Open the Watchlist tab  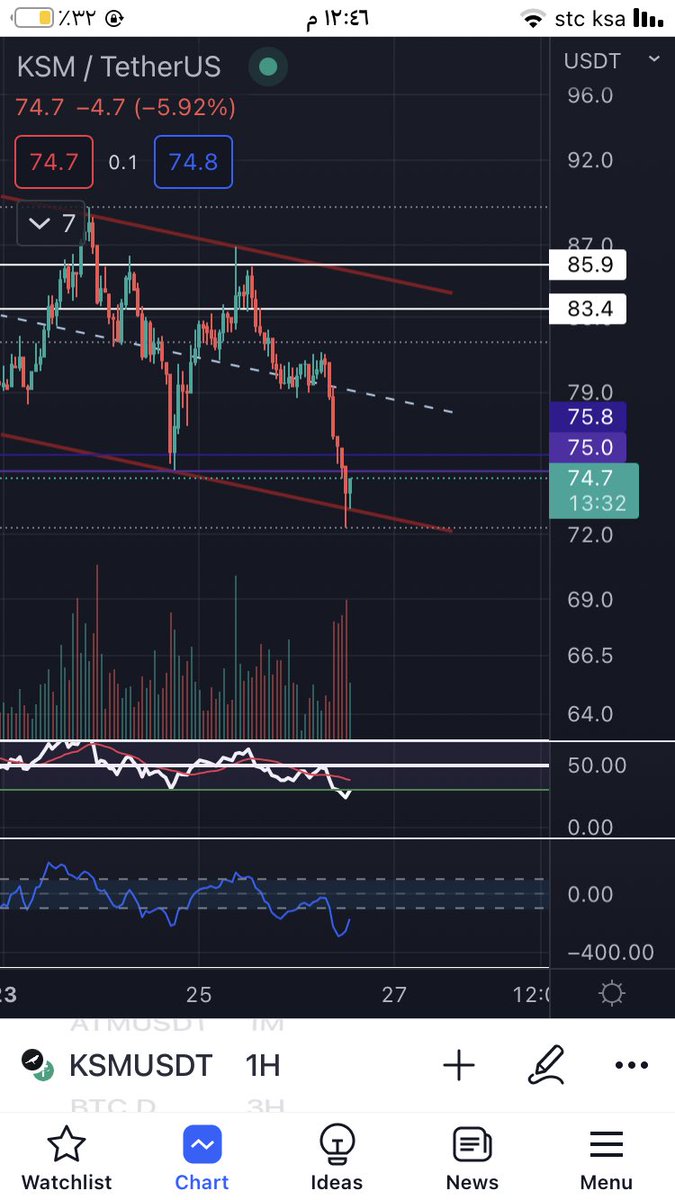[66, 1157]
